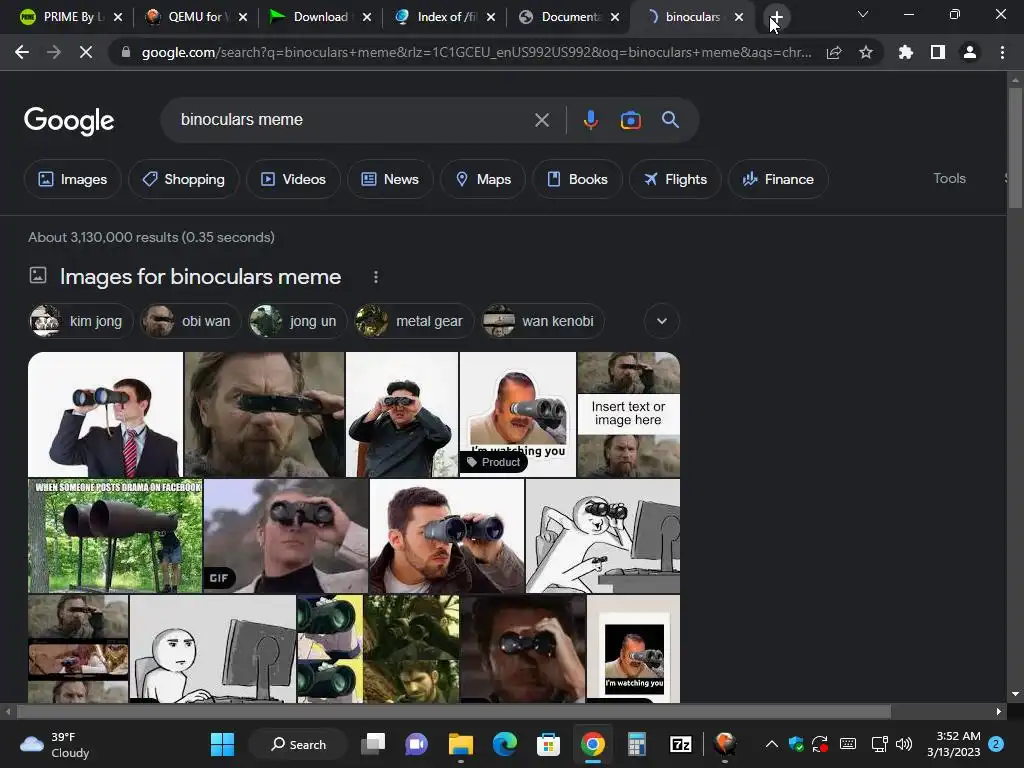Open I'm watching you product image
This screenshot has height=768, width=1024.
pyautogui.click(x=518, y=415)
